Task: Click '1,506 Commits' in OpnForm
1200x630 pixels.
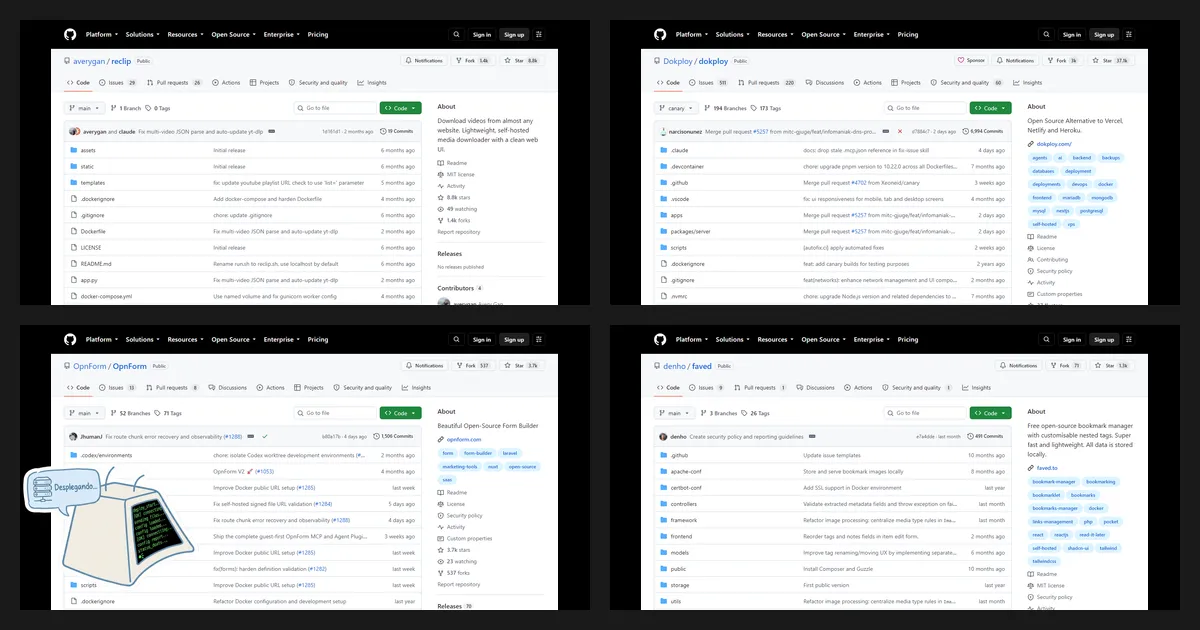Action: tap(392, 436)
